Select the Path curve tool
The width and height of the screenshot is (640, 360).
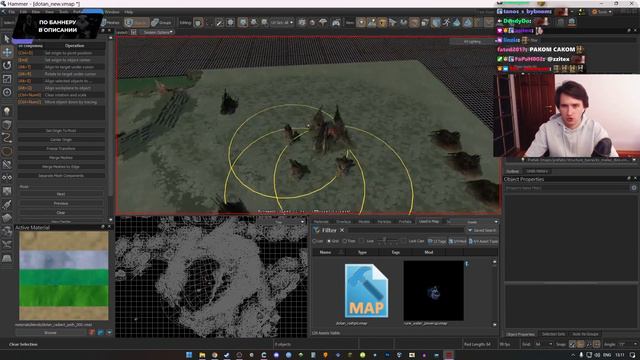pyautogui.click(x=7, y=138)
